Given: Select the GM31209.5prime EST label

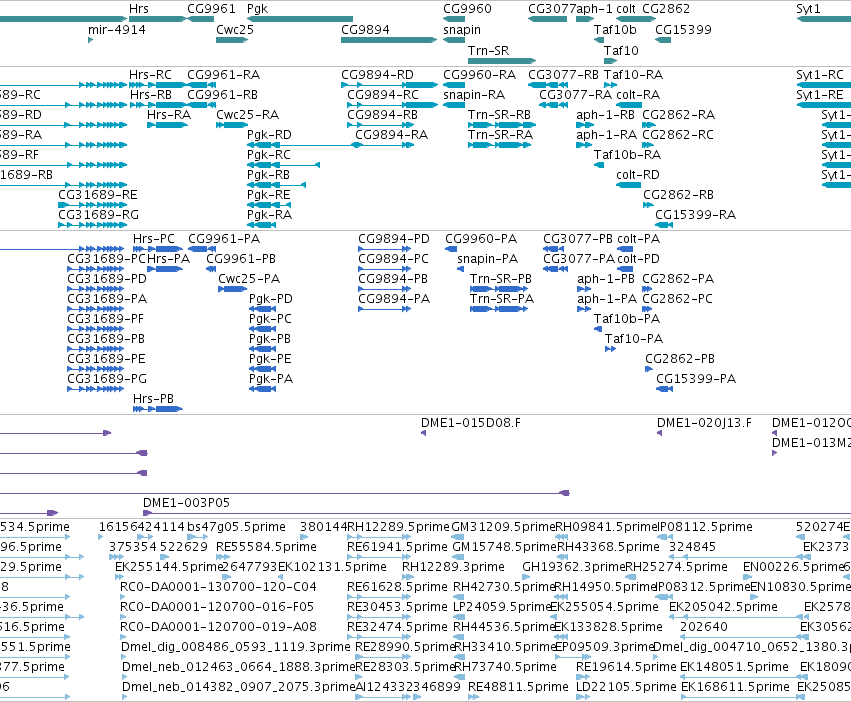Looking at the screenshot, I should [504, 527].
